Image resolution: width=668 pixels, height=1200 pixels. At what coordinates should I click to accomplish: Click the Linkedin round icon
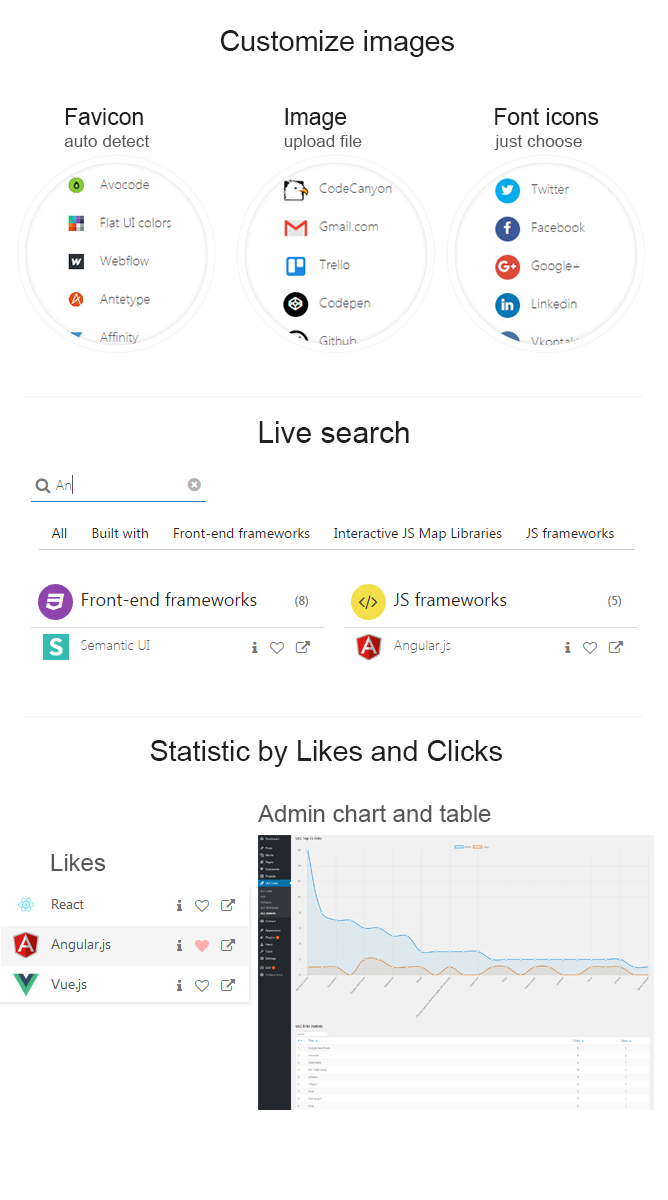click(507, 304)
